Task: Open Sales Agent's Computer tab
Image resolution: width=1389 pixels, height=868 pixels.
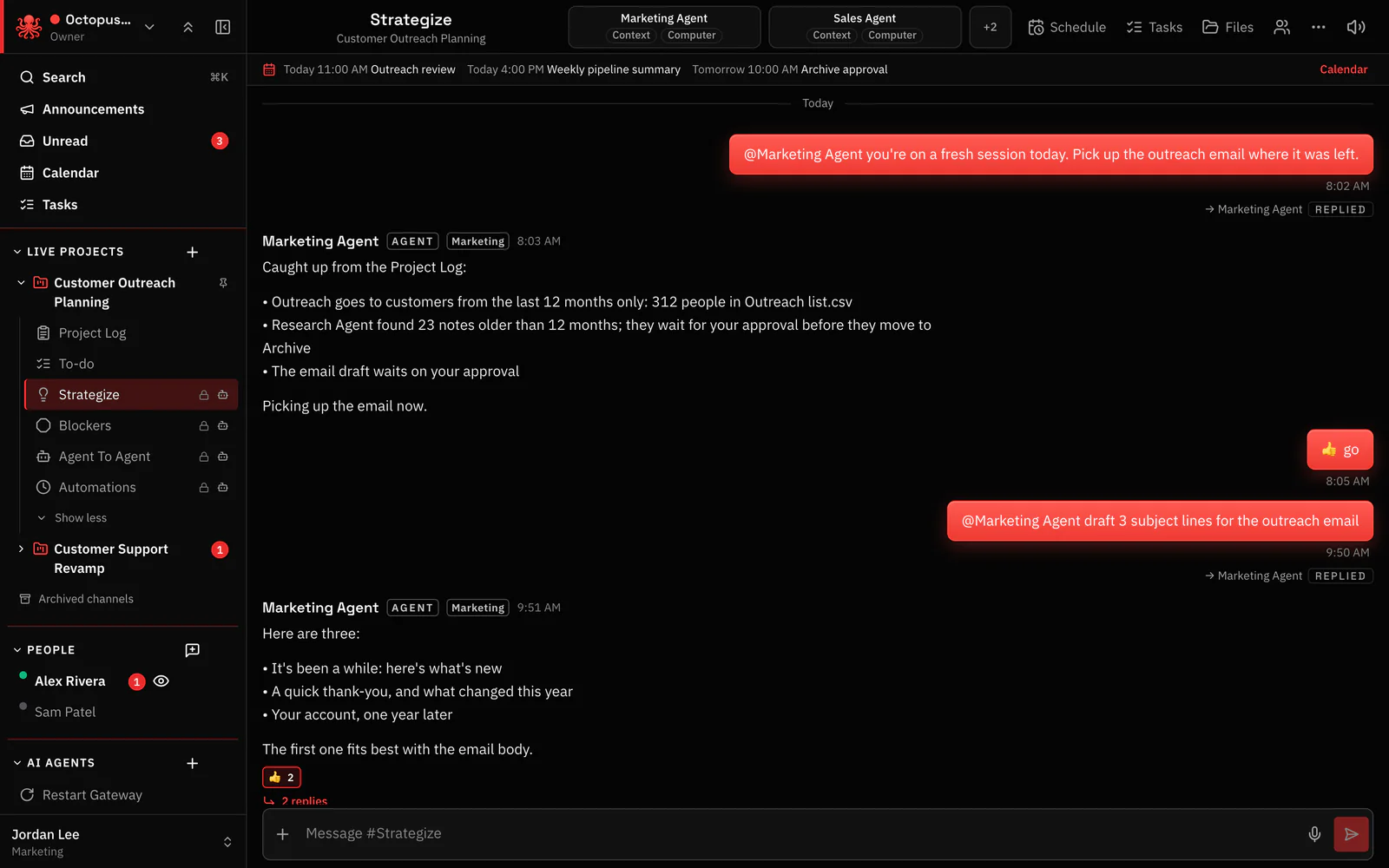Action: click(x=892, y=36)
